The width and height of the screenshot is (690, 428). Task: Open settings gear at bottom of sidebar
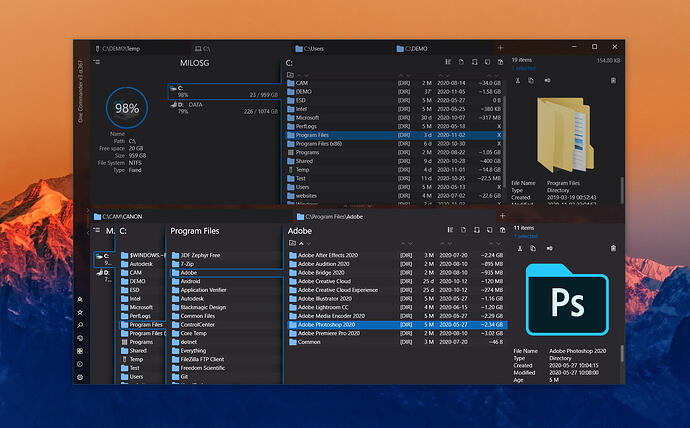click(79, 377)
